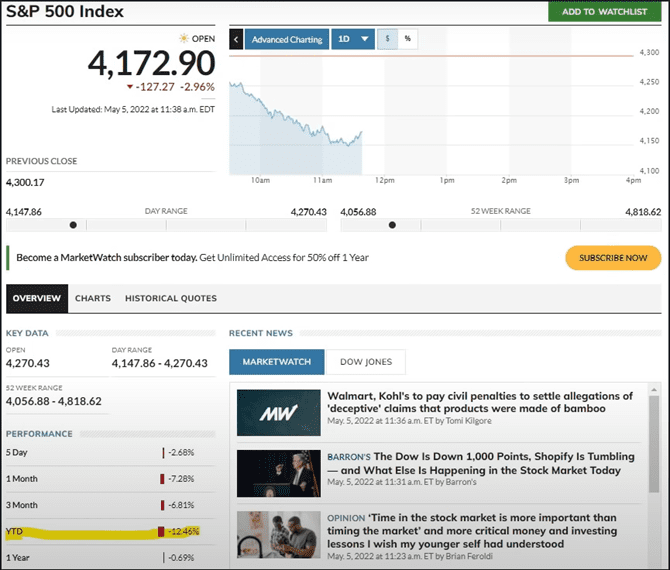Select the Charts tab
The width and height of the screenshot is (670, 570).
(x=93, y=298)
